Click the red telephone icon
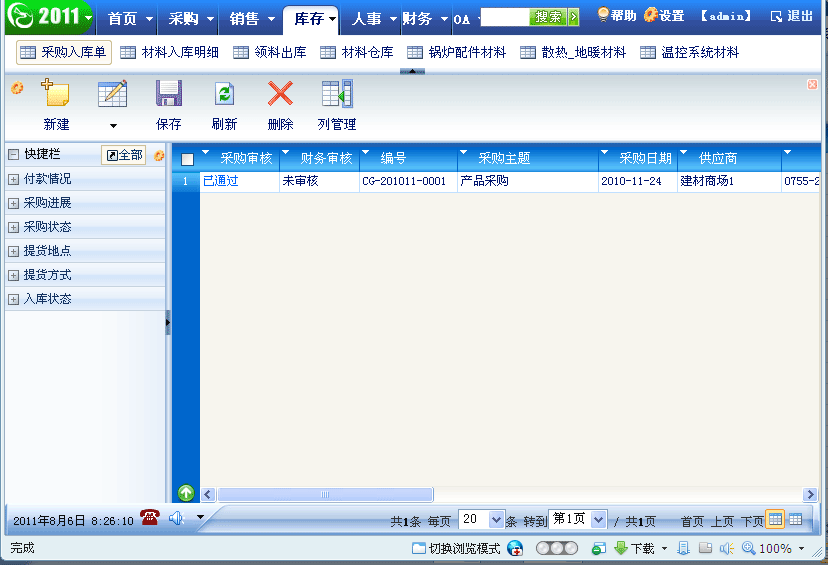Image resolution: width=828 pixels, height=565 pixels. [x=150, y=517]
